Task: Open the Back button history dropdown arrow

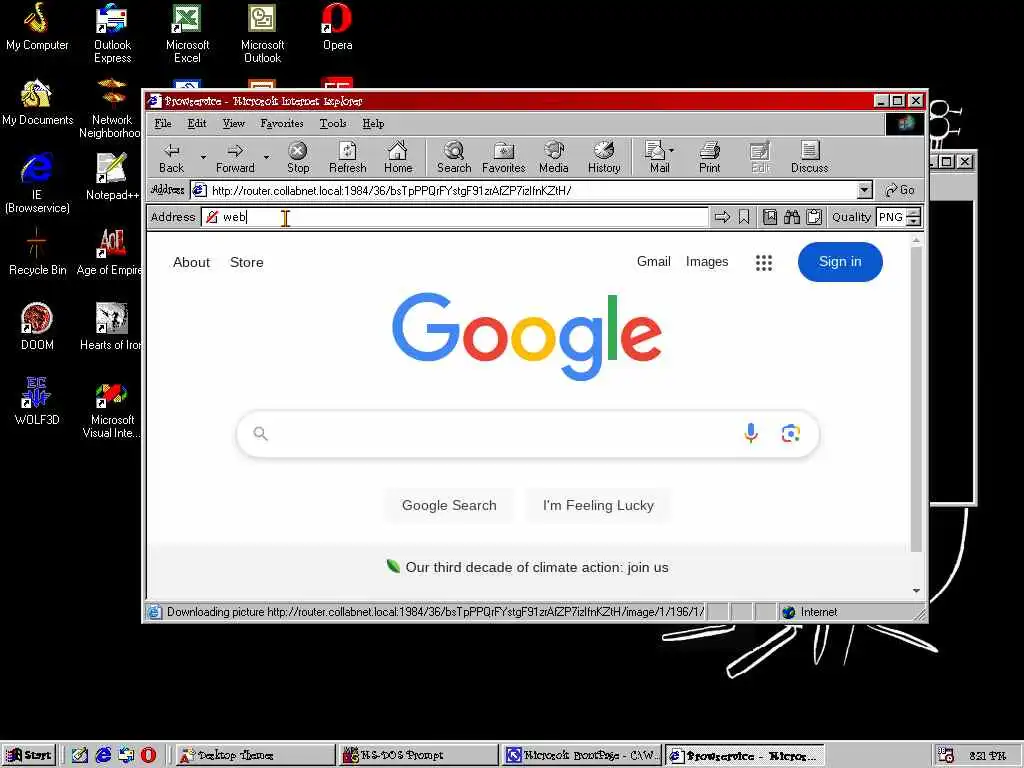Action: tap(203, 157)
